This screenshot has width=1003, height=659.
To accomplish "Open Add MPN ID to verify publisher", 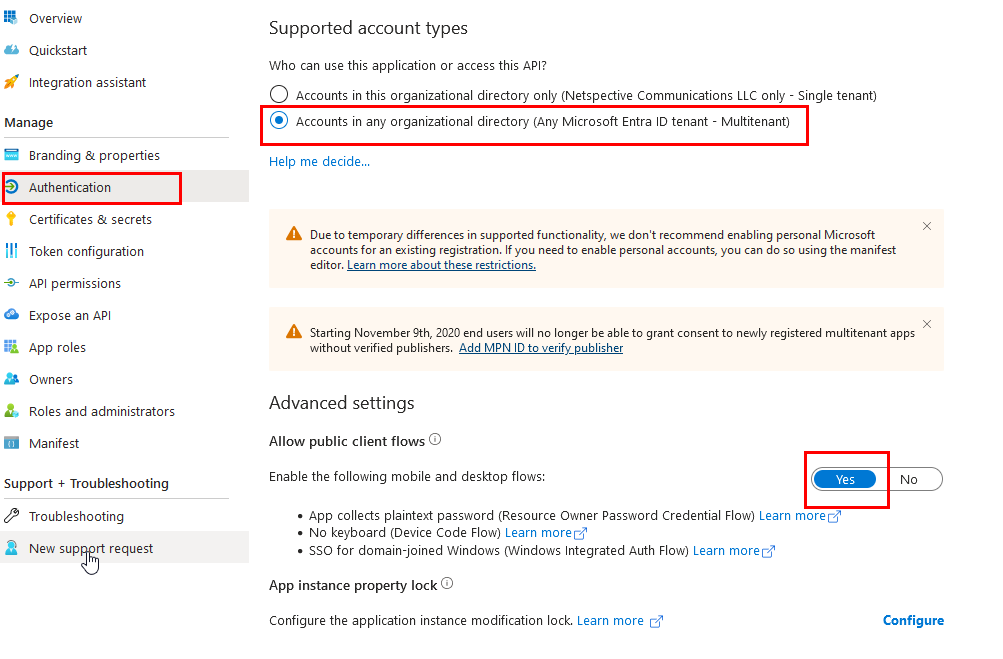I will pos(540,347).
